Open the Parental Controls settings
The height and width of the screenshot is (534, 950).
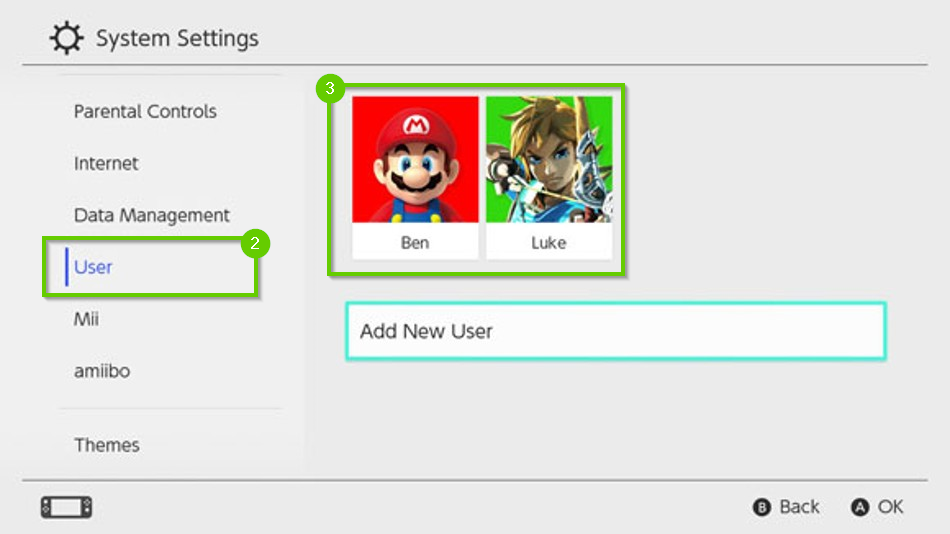pos(145,111)
